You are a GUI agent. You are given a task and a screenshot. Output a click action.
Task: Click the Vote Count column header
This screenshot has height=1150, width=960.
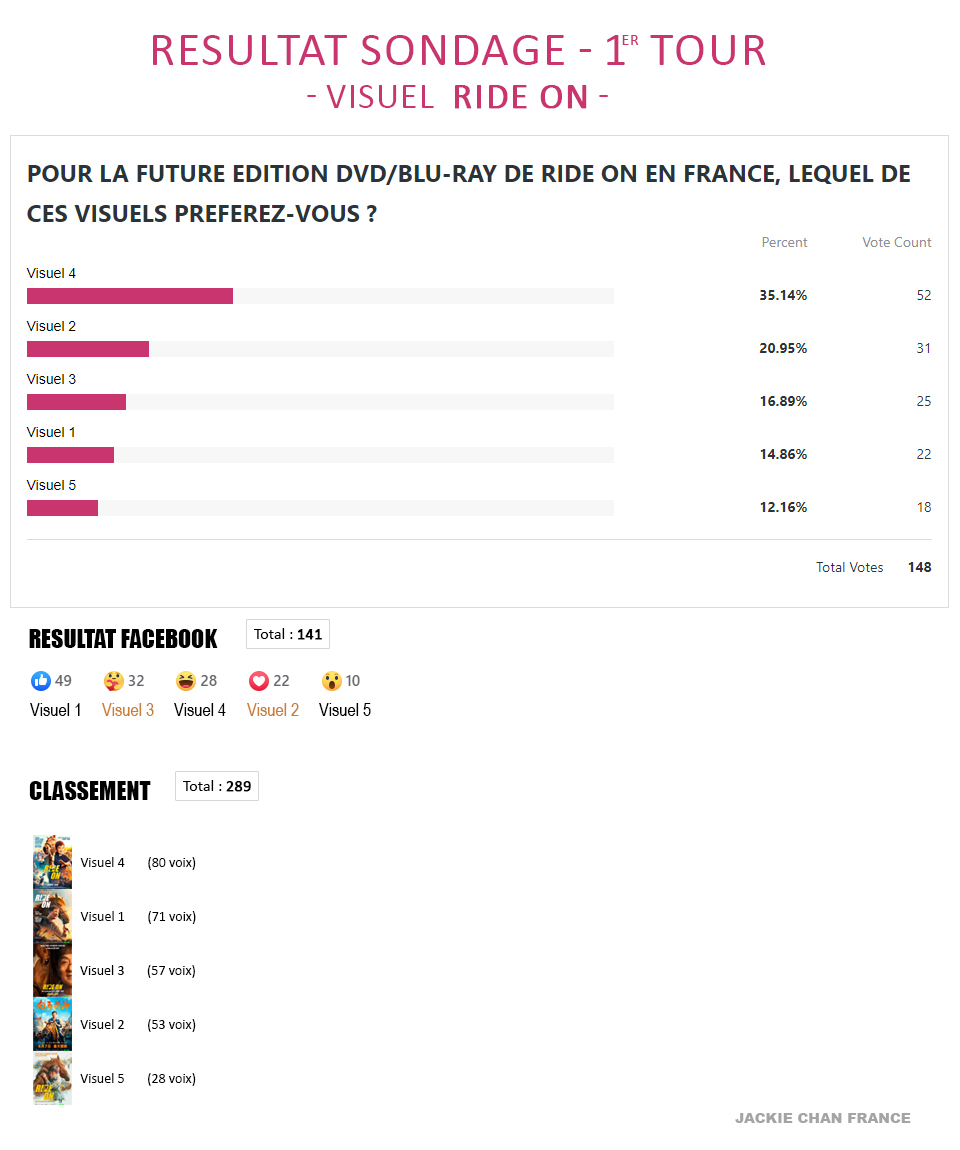(x=896, y=243)
